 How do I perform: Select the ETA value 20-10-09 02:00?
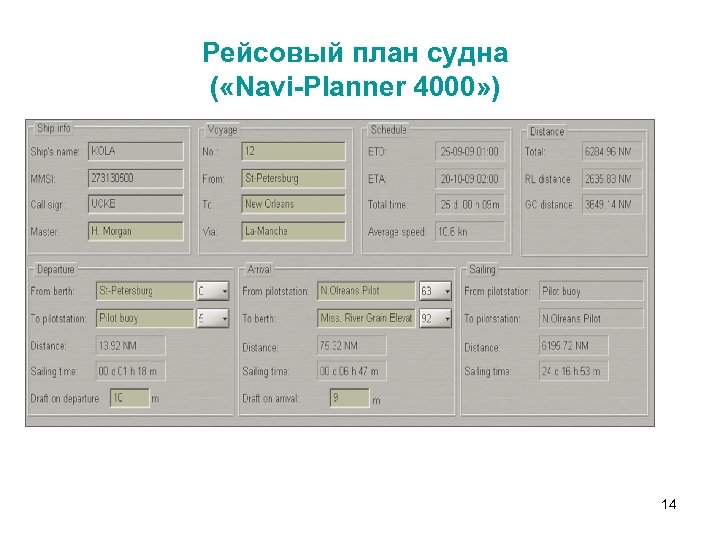coord(470,179)
